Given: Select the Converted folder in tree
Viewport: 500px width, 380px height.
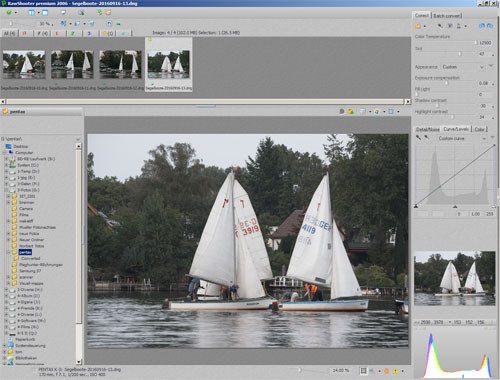Looking at the screenshot, I should [x=30, y=258].
